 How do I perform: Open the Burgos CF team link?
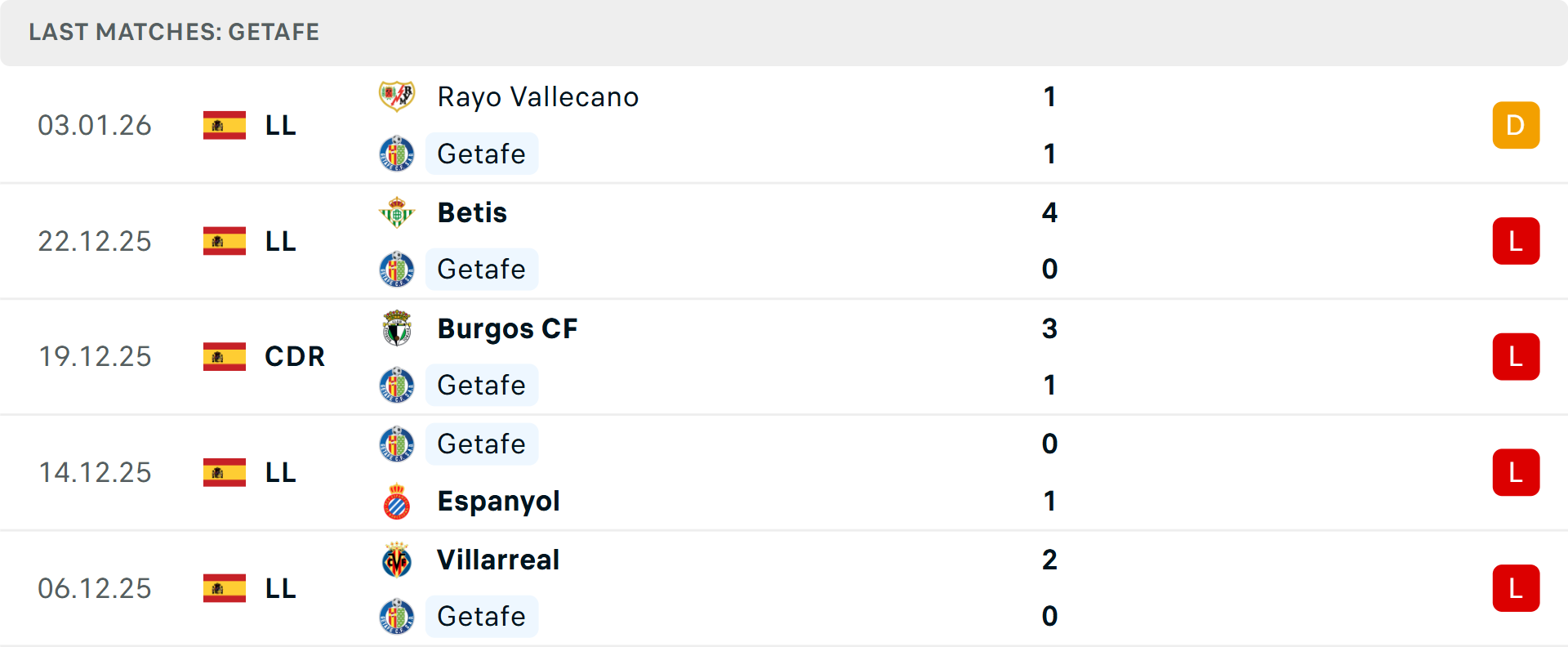point(507,328)
